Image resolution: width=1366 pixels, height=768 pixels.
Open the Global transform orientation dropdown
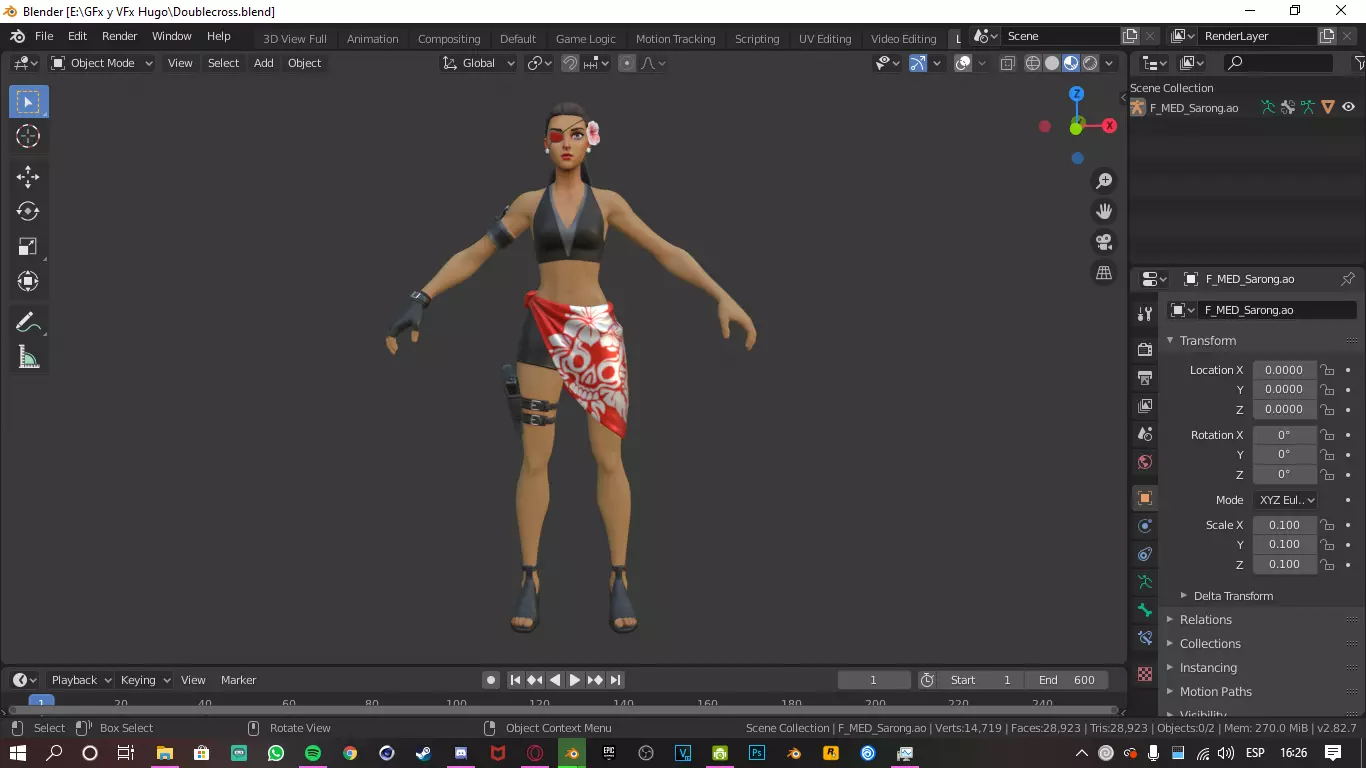point(478,63)
